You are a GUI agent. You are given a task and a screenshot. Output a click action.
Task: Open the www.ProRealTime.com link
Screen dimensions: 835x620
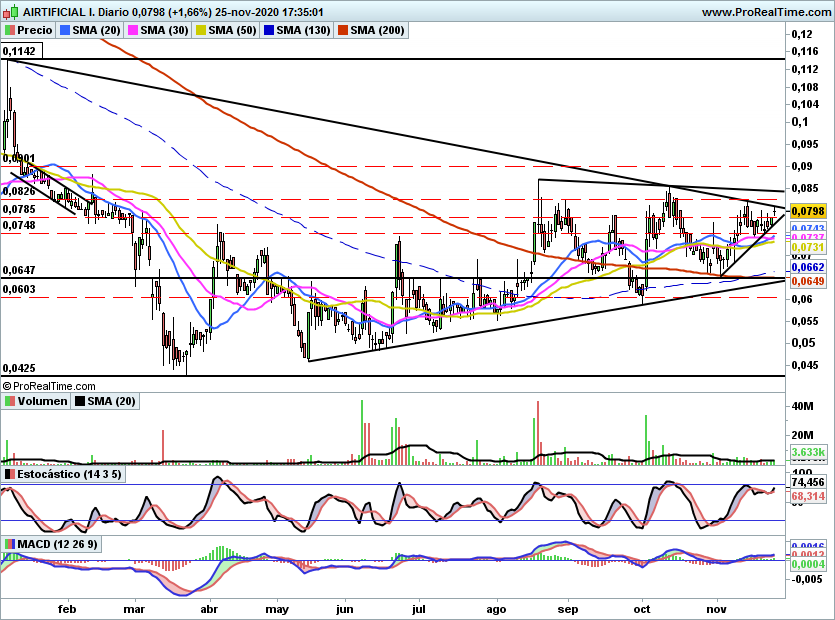(766, 12)
